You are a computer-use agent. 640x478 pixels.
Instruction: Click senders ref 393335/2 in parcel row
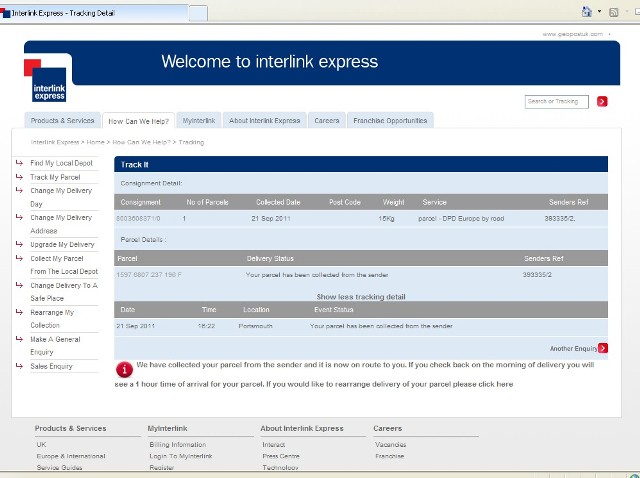tap(537, 275)
